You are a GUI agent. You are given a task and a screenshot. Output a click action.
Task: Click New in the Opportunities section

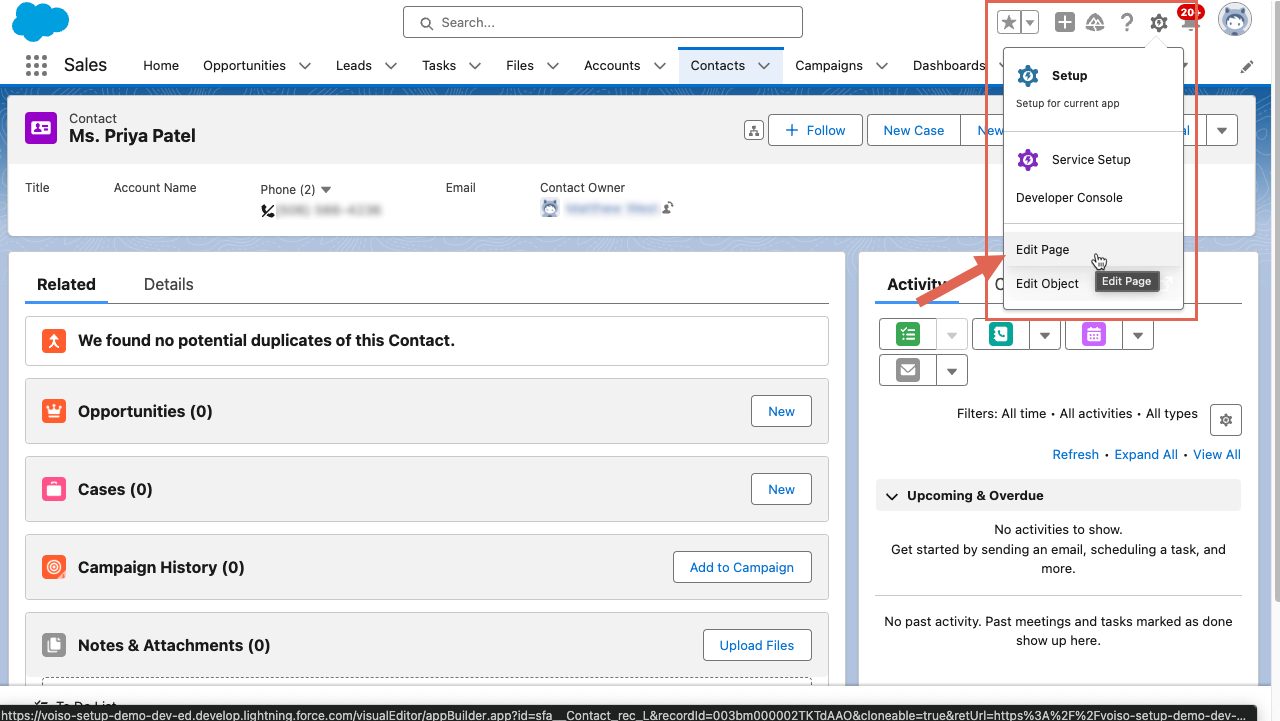point(781,411)
